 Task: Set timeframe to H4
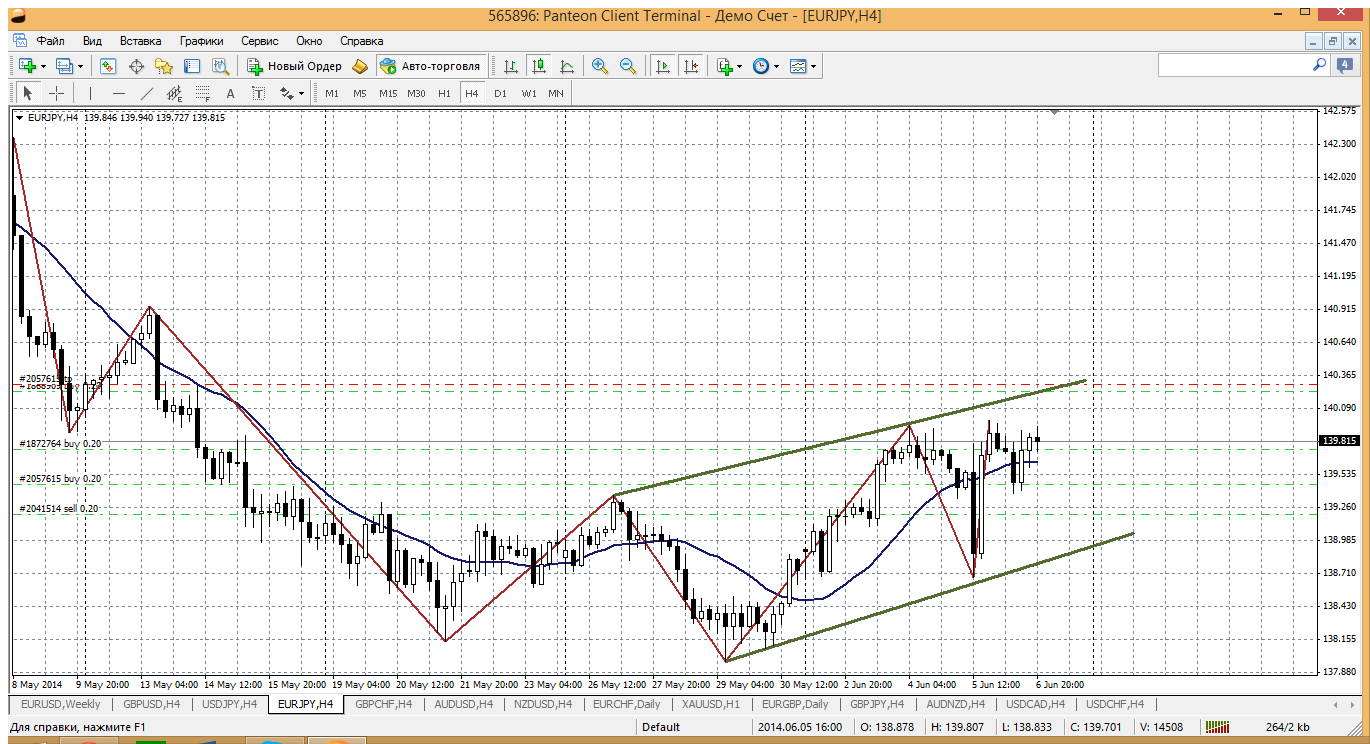click(x=472, y=93)
